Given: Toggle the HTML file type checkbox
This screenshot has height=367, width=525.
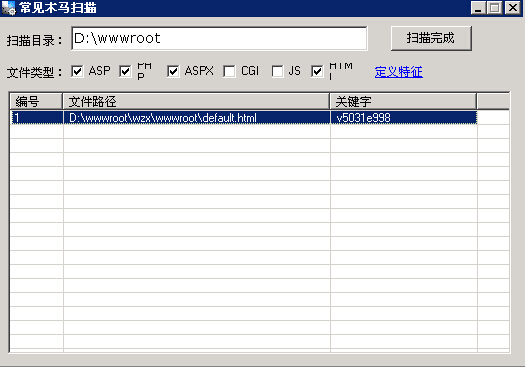Looking at the screenshot, I should click(x=317, y=71).
